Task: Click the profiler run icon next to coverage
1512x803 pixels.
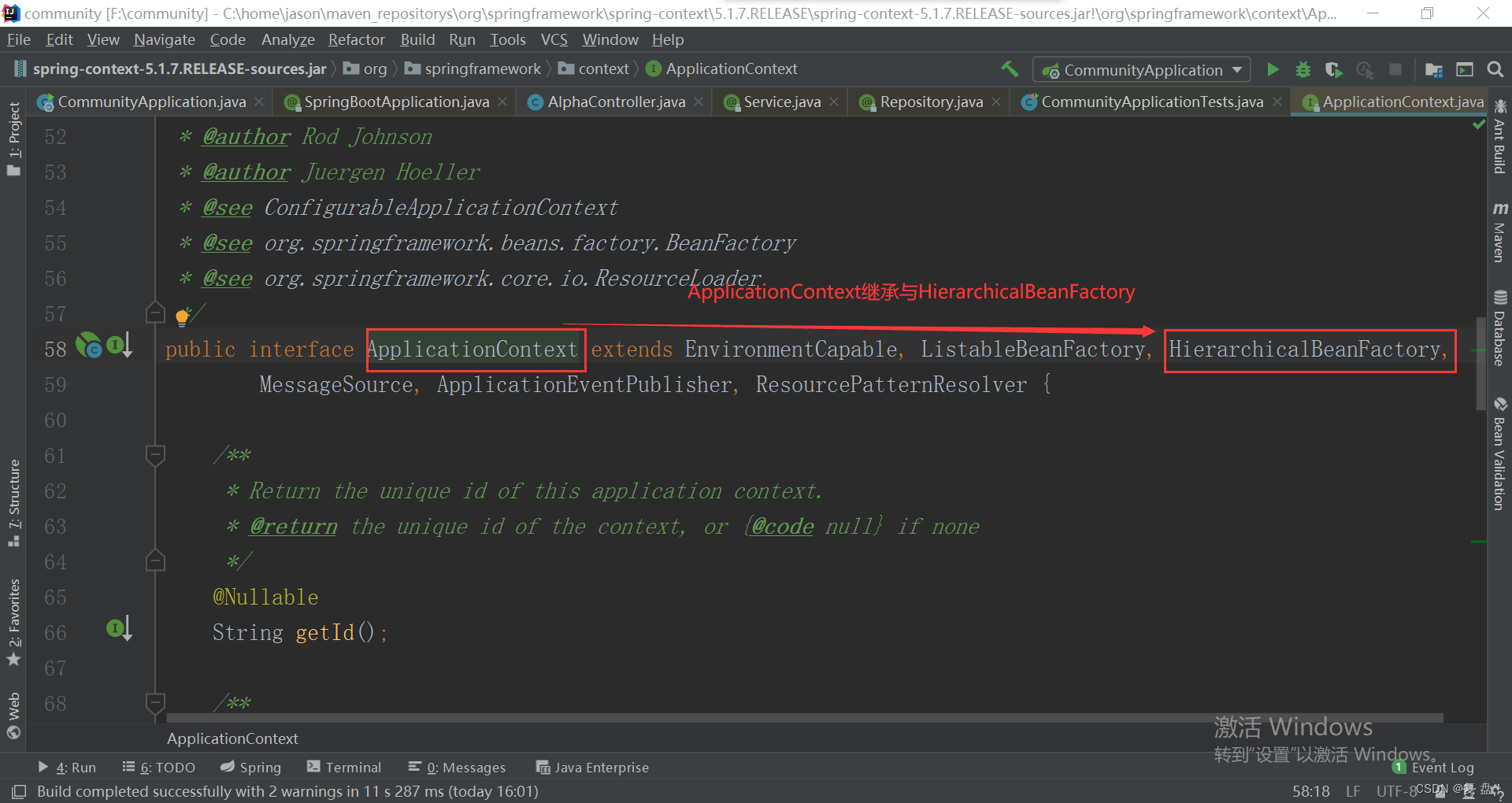Action: (1365, 69)
